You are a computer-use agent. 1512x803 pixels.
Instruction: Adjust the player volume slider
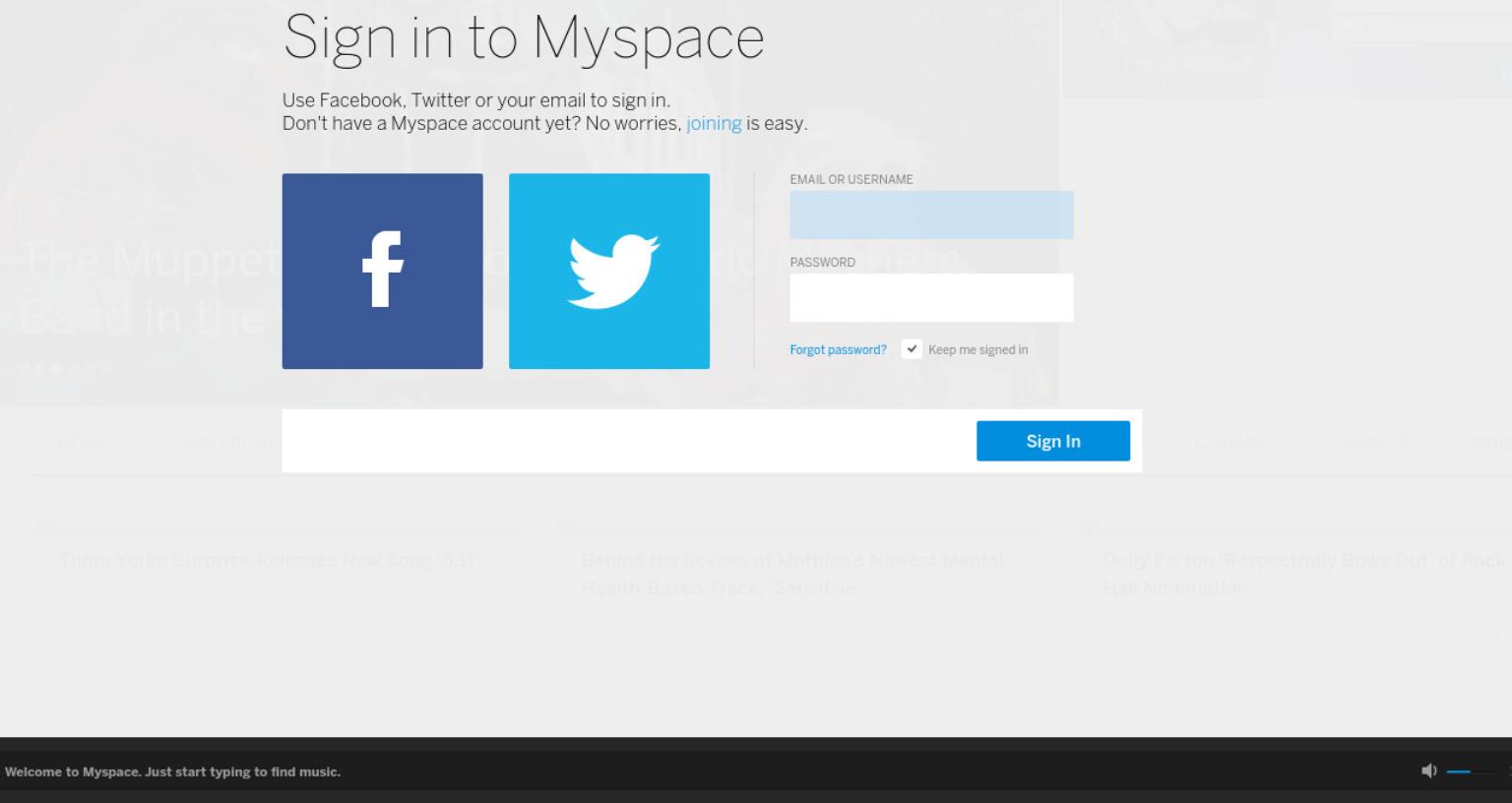pos(1472,772)
